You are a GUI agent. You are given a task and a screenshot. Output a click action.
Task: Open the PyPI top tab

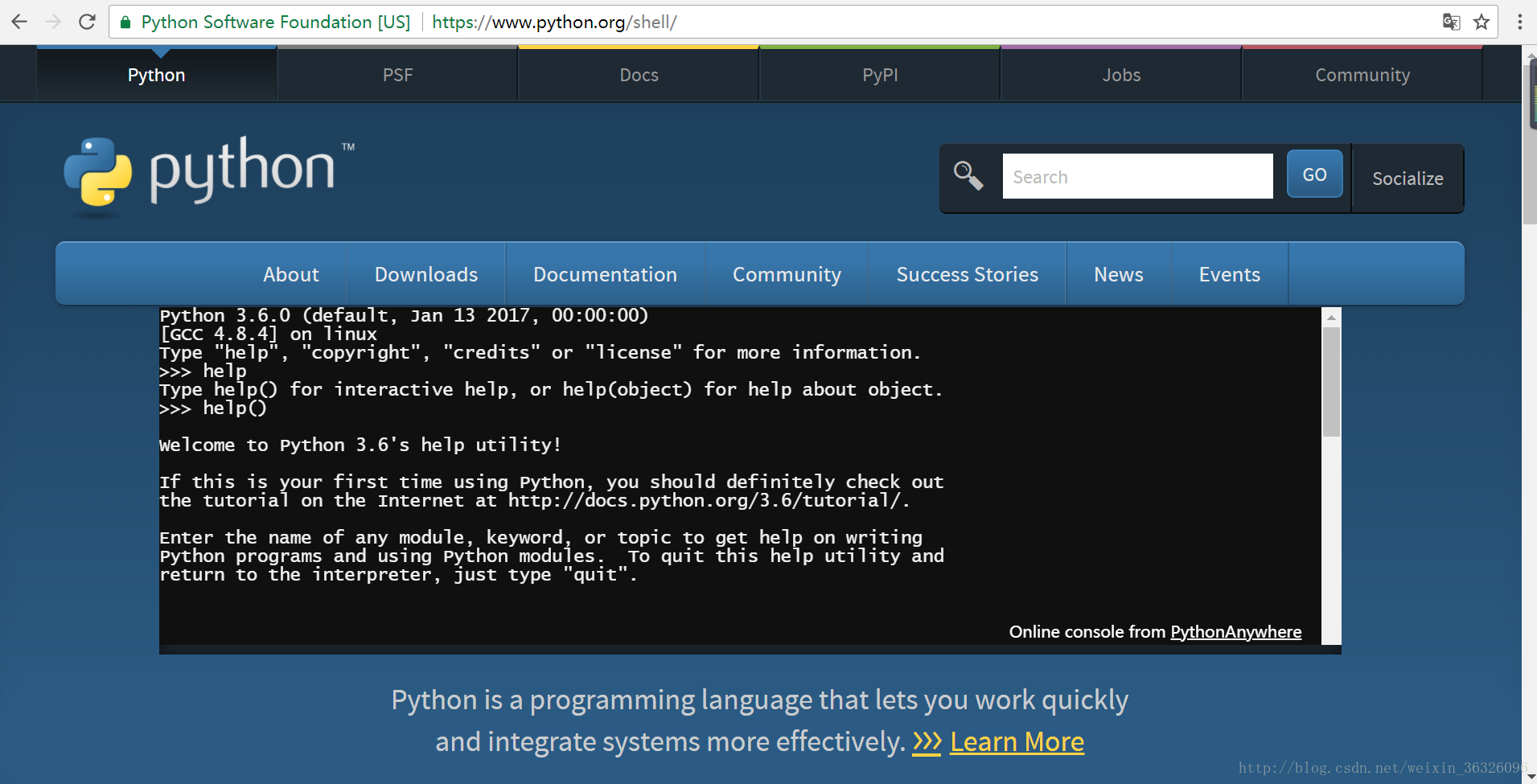[880, 75]
